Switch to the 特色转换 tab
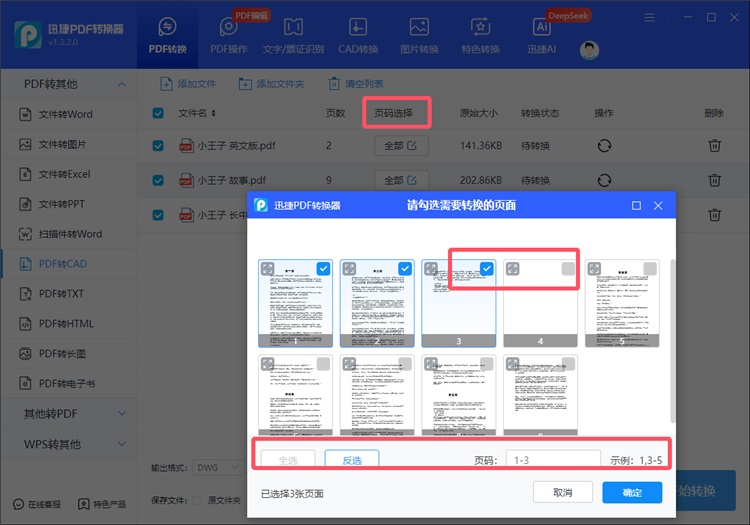The width and height of the screenshot is (750, 525). (x=480, y=35)
